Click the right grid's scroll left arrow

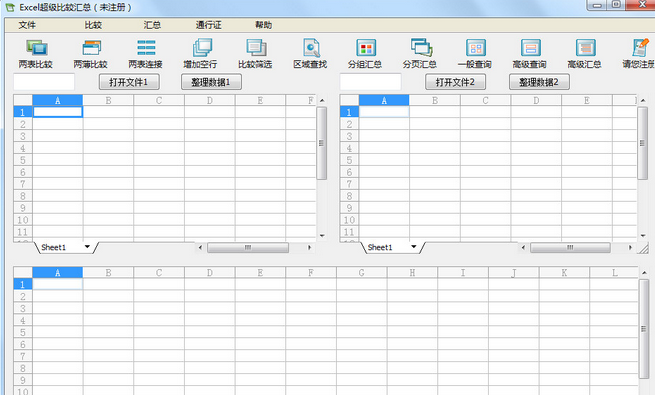(523, 248)
